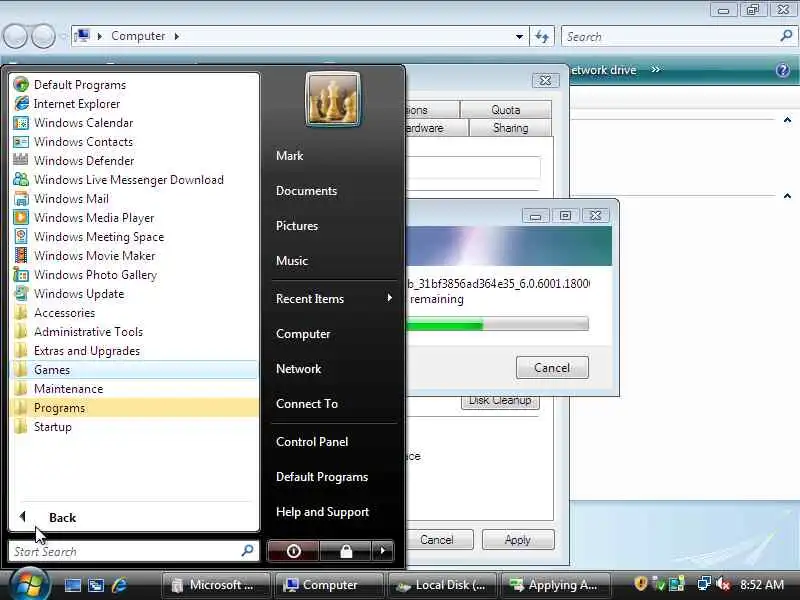Click the Disk Cleanup button
The height and width of the screenshot is (600, 800).
500,401
